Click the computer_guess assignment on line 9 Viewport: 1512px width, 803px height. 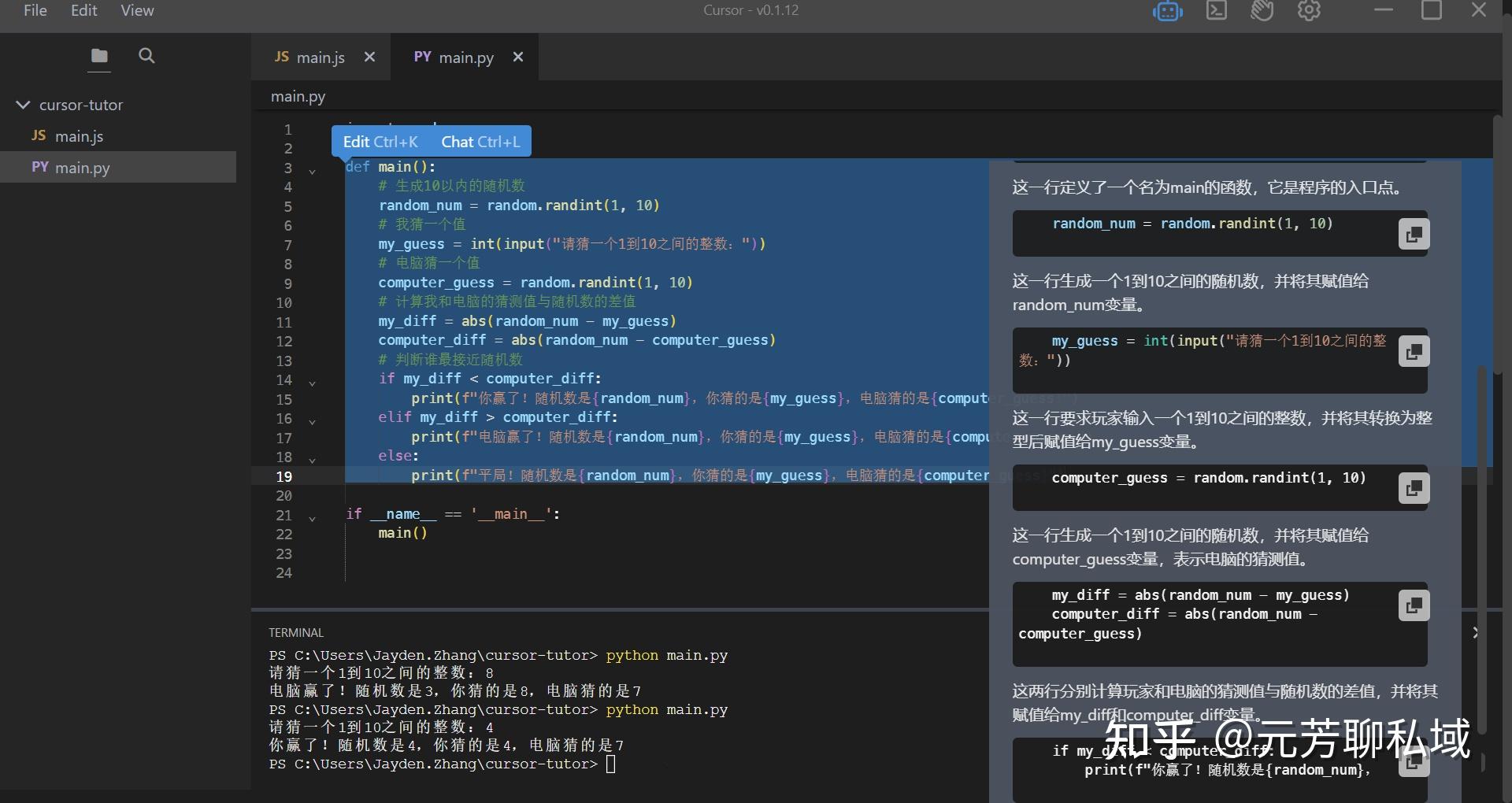(535, 282)
